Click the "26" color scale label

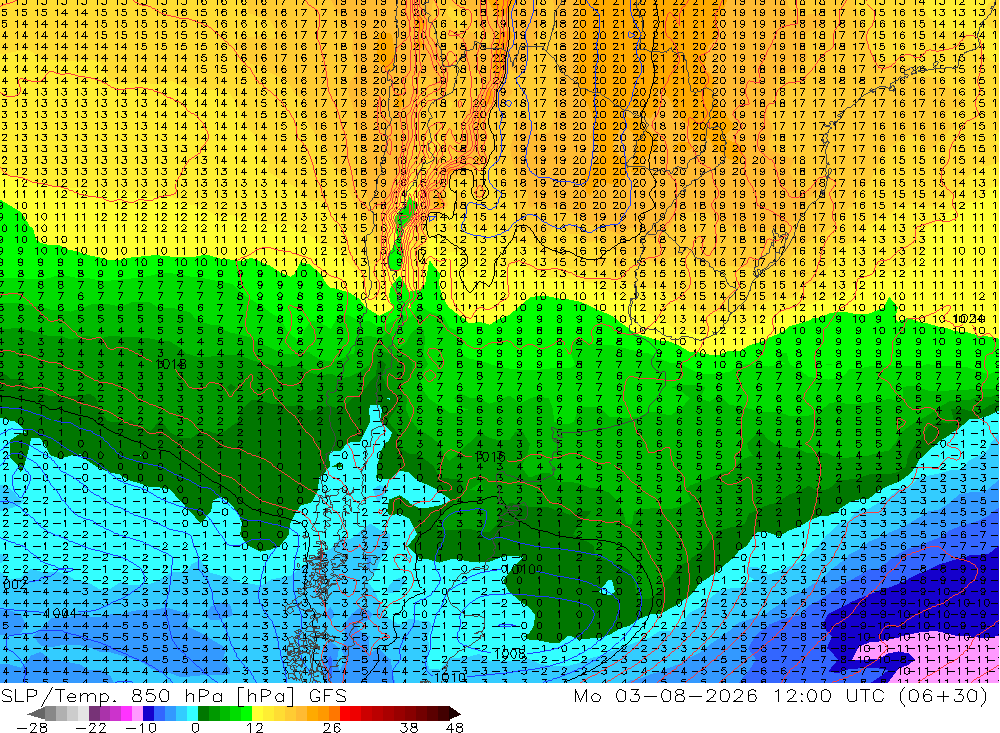[332, 727]
